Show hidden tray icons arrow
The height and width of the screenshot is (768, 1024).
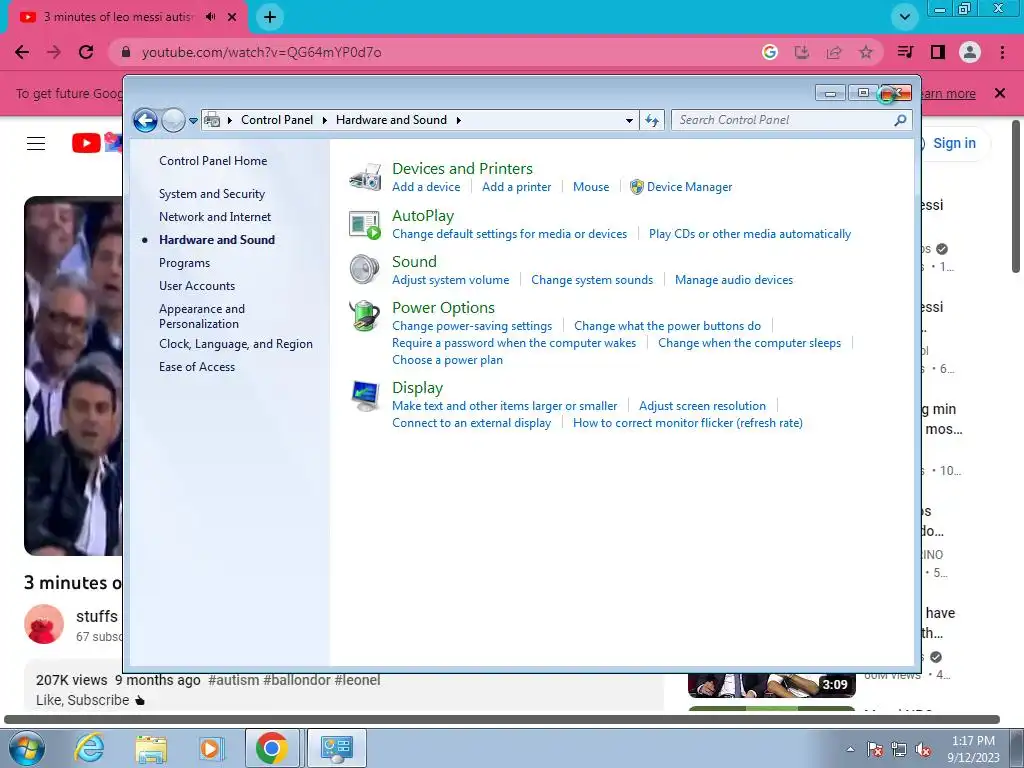[x=850, y=749]
